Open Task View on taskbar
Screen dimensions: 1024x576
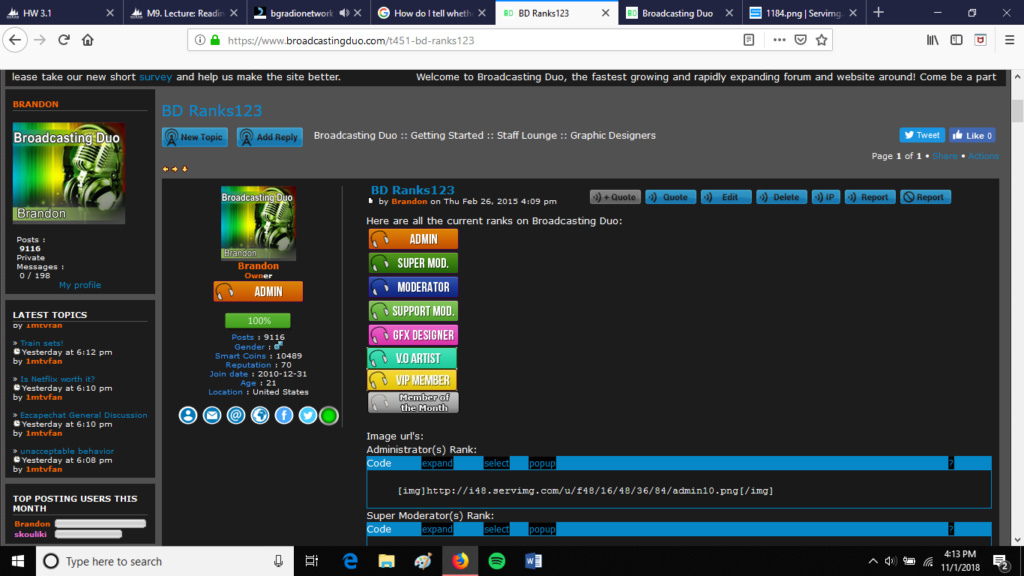(x=312, y=561)
